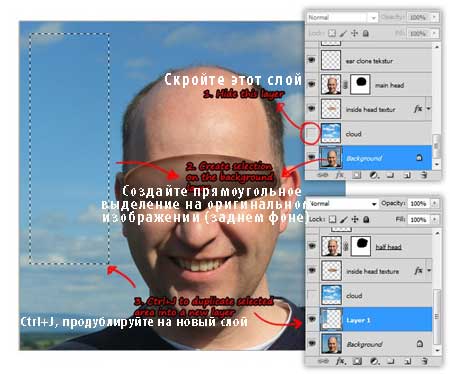
Task: Click lock transparent pixels icon in Layer 1 panel
Action: pyautogui.click(x=332, y=219)
